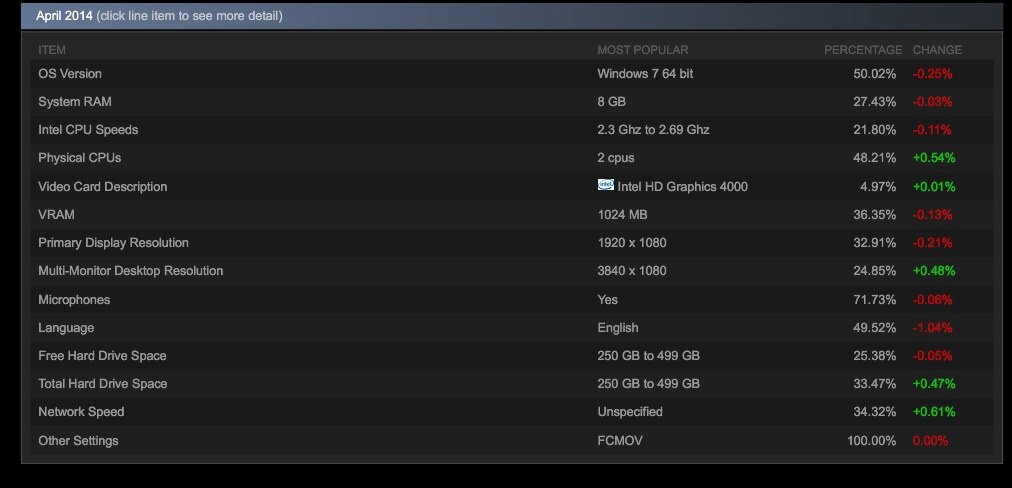Click the +0.61% Network Speed change
Viewport: 1012px width, 488px height.
[934, 412]
